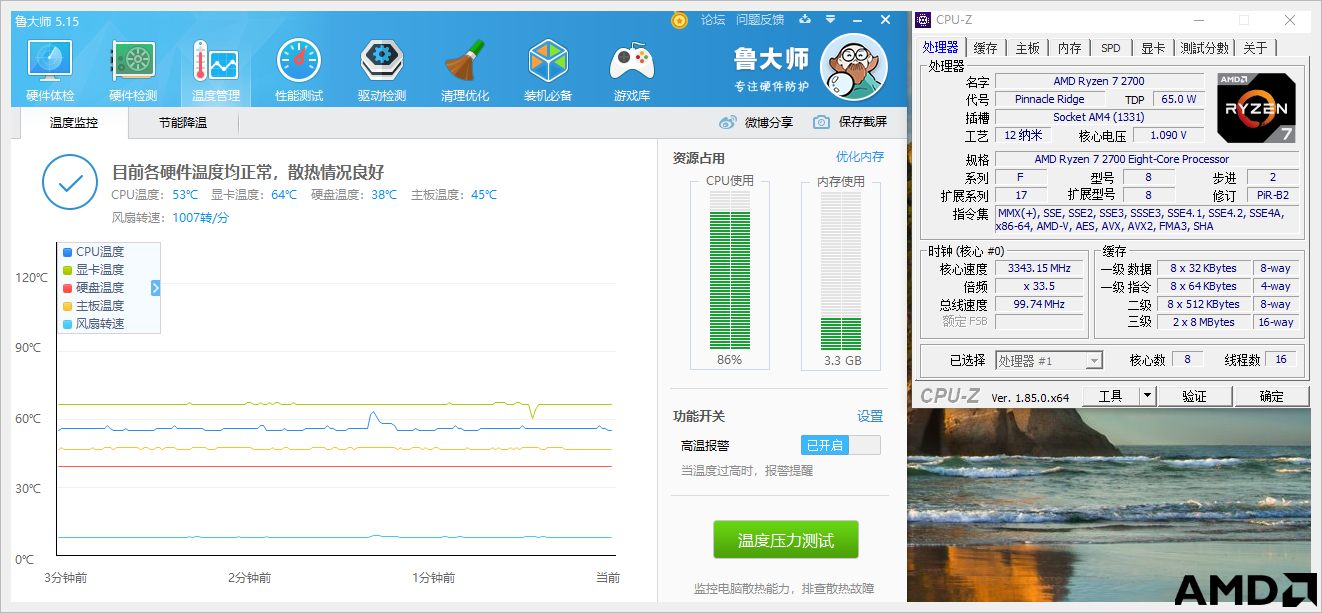Screen dimensions: 1322x613
Task: Click the 风扇转速 1007转/分 reading
Action: click(170, 217)
